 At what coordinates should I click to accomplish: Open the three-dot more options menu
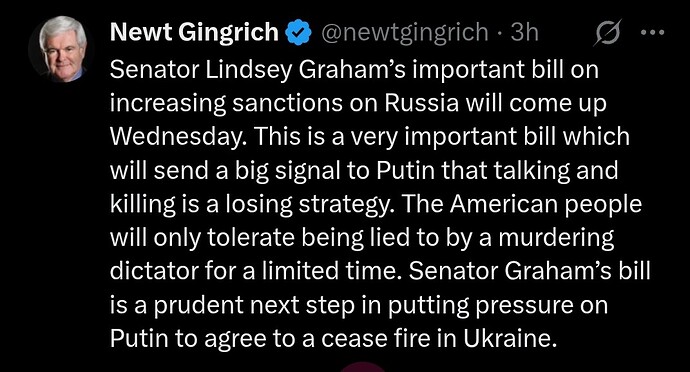point(652,32)
